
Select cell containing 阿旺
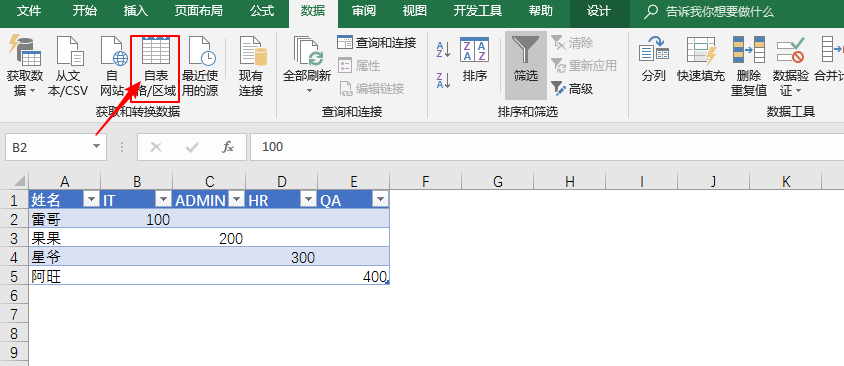[x=65, y=277]
